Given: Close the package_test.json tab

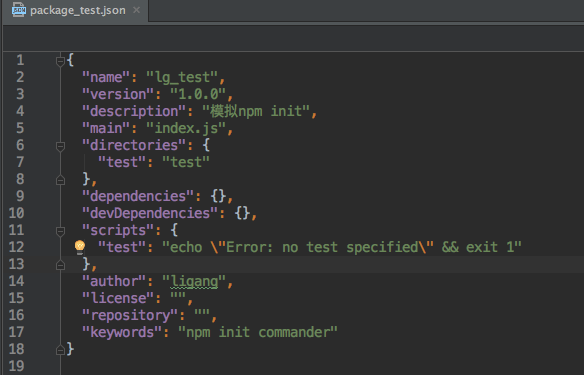Looking at the screenshot, I should 137,10.
